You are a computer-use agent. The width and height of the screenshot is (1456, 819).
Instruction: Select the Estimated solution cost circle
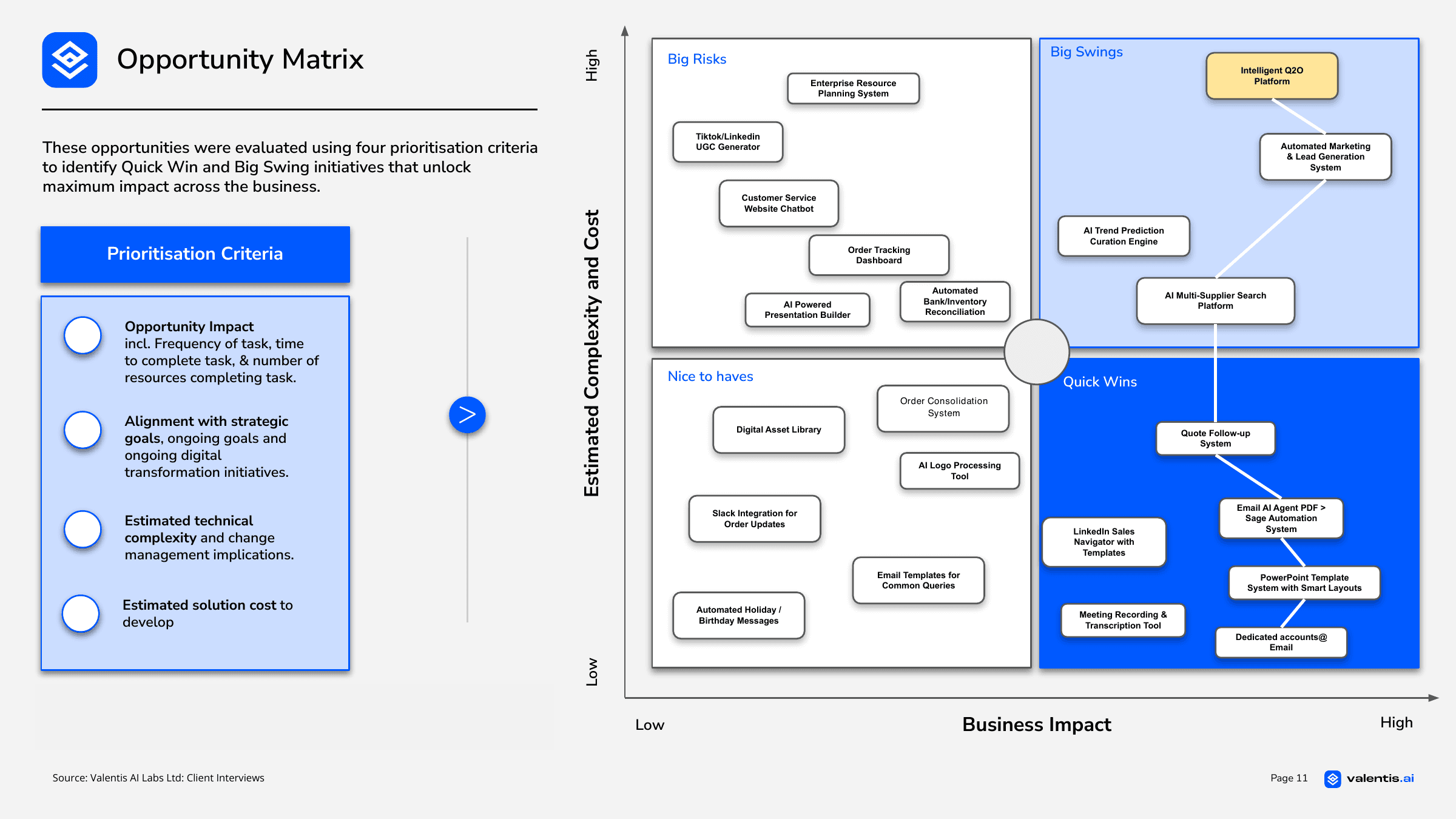(x=81, y=613)
